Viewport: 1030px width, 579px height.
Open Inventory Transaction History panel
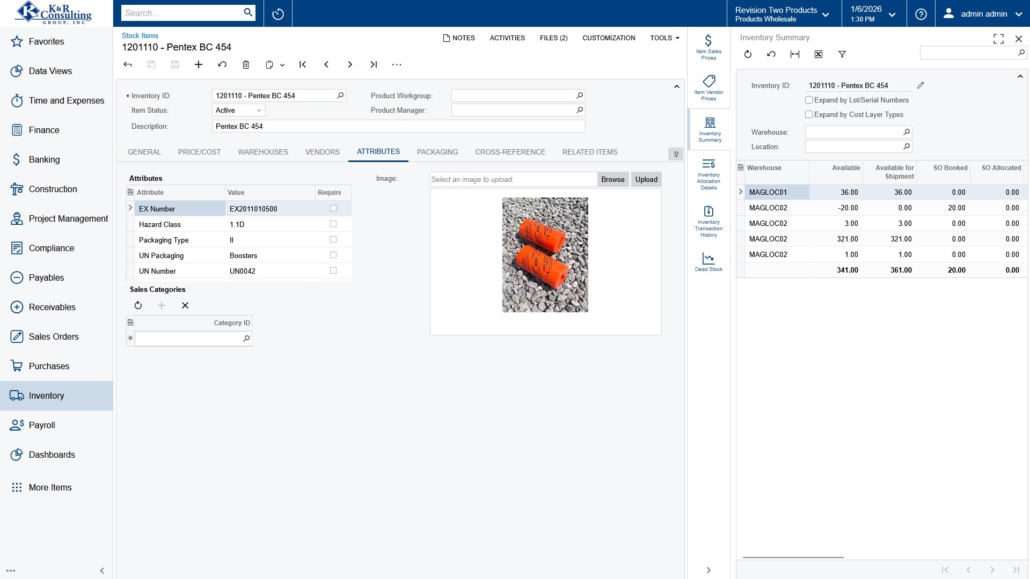(x=708, y=220)
